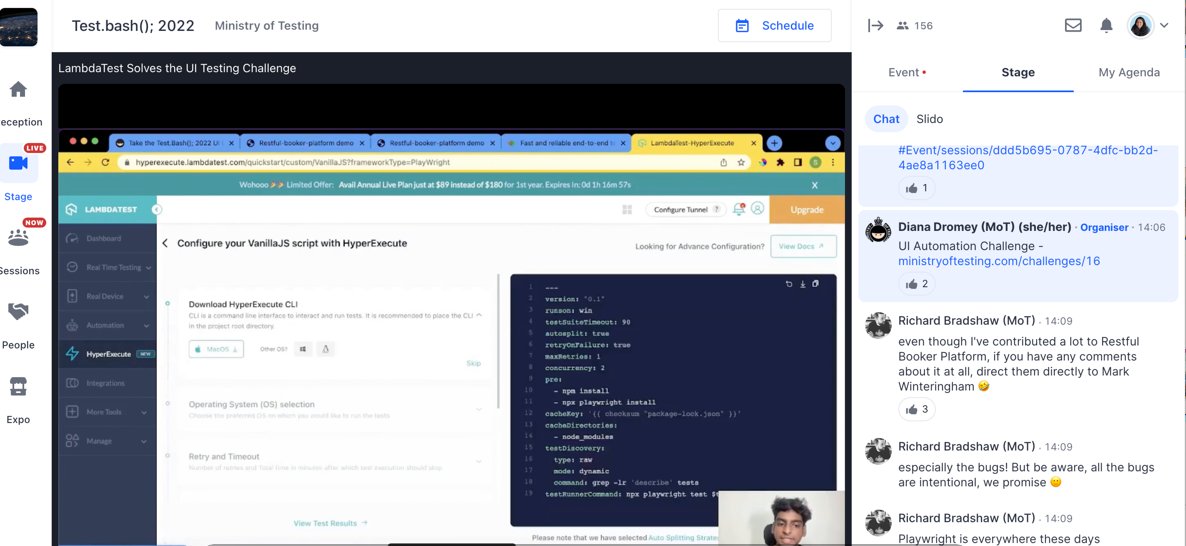Click Richard Bradshaw name on Restful Booker message
The image size is (1186, 546).
tap(966, 321)
